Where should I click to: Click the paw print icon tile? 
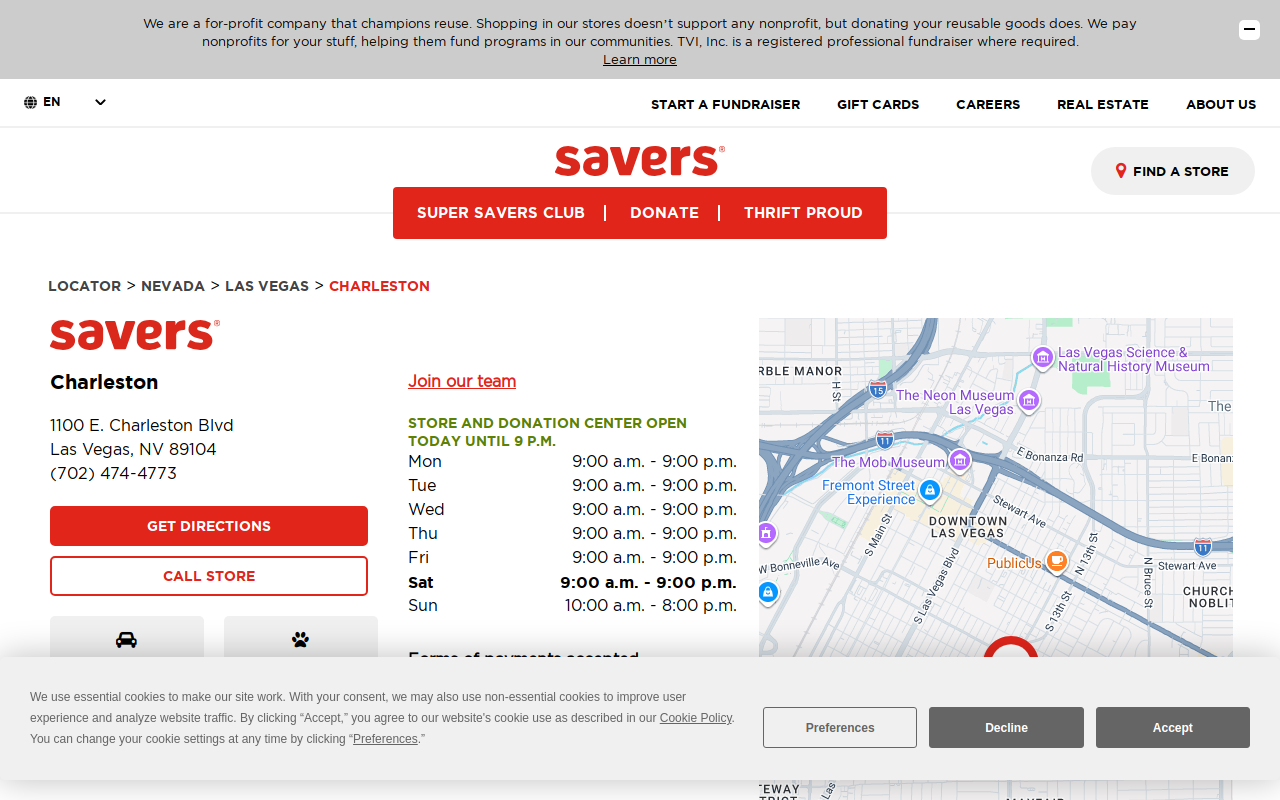[301, 638]
